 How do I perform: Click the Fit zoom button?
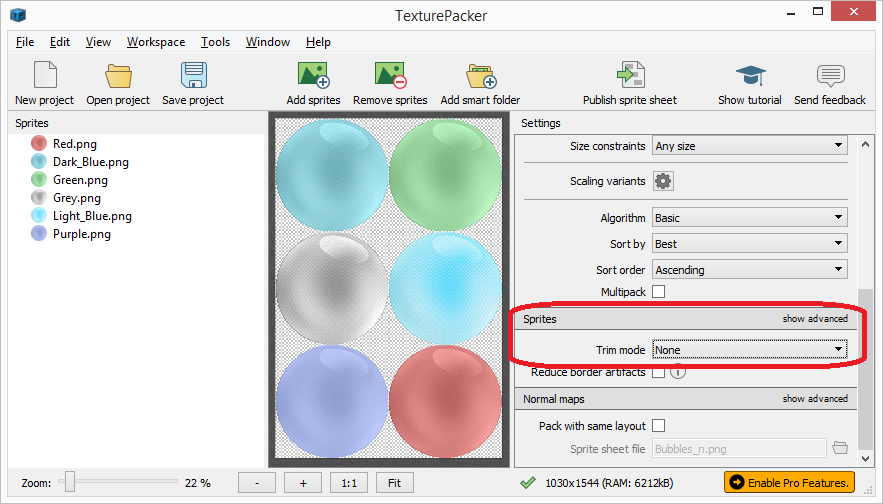(x=395, y=483)
